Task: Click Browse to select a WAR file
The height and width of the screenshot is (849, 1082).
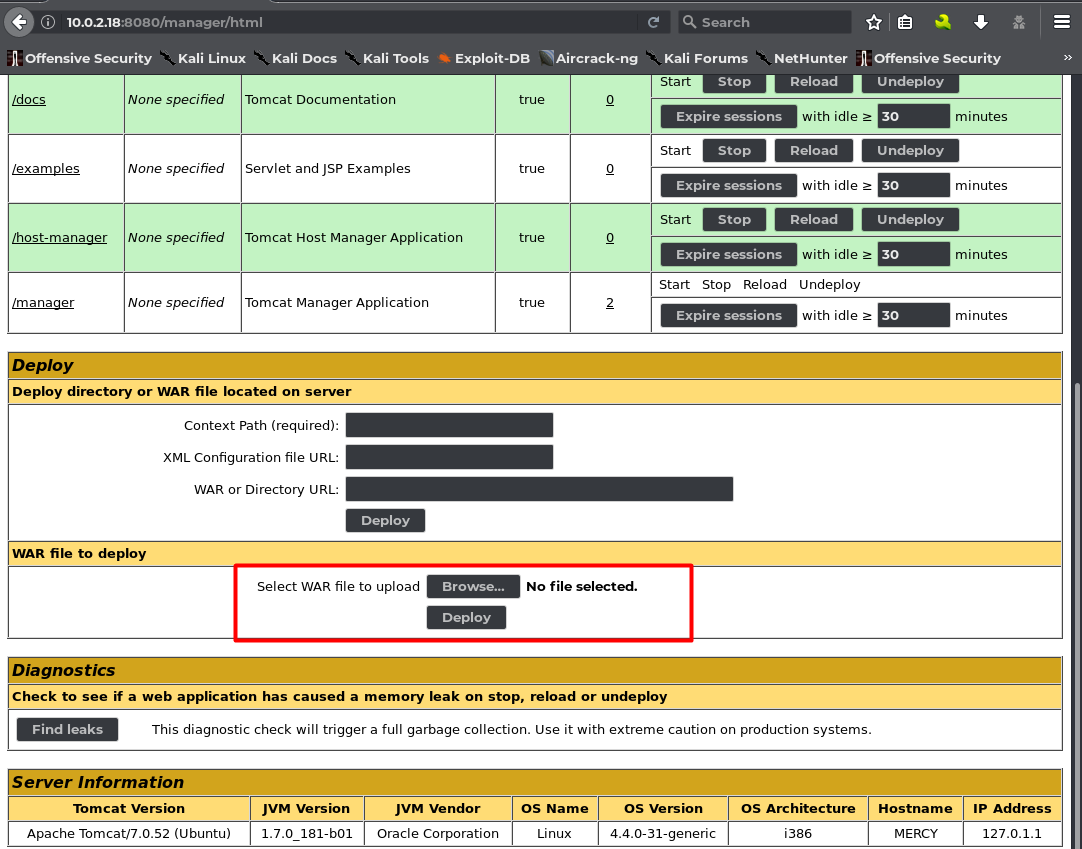Action: click(x=473, y=587)
